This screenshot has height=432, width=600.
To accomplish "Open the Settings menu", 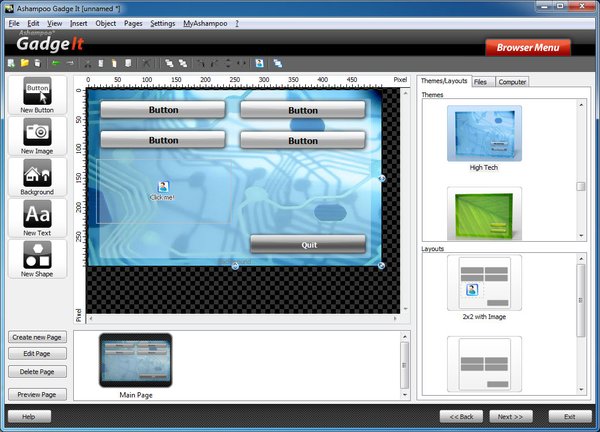I will pos(162,22).
